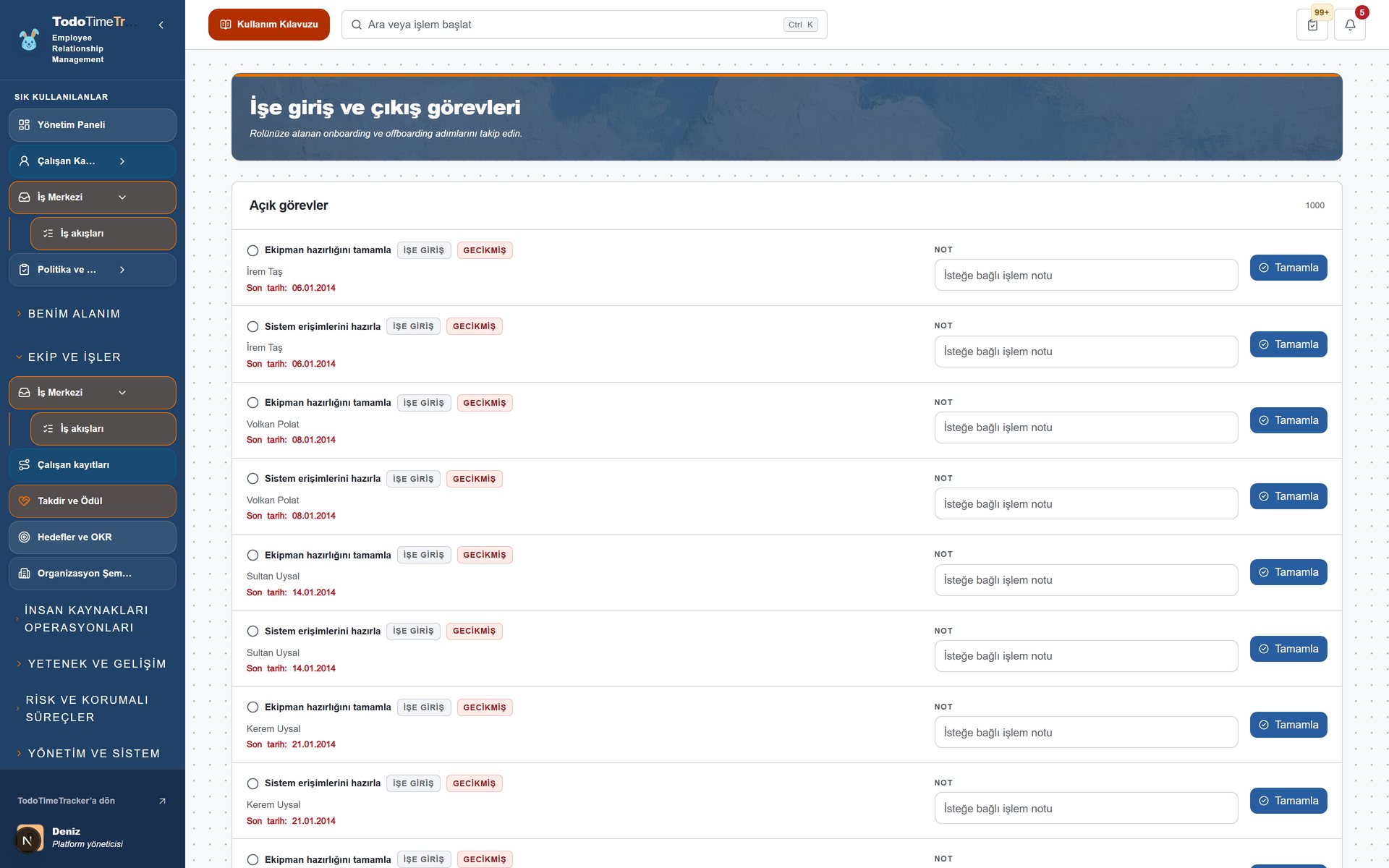Click the Kullanım Kılavuzu button
This screenshot has width=1389, height=868.
(269, 25)
